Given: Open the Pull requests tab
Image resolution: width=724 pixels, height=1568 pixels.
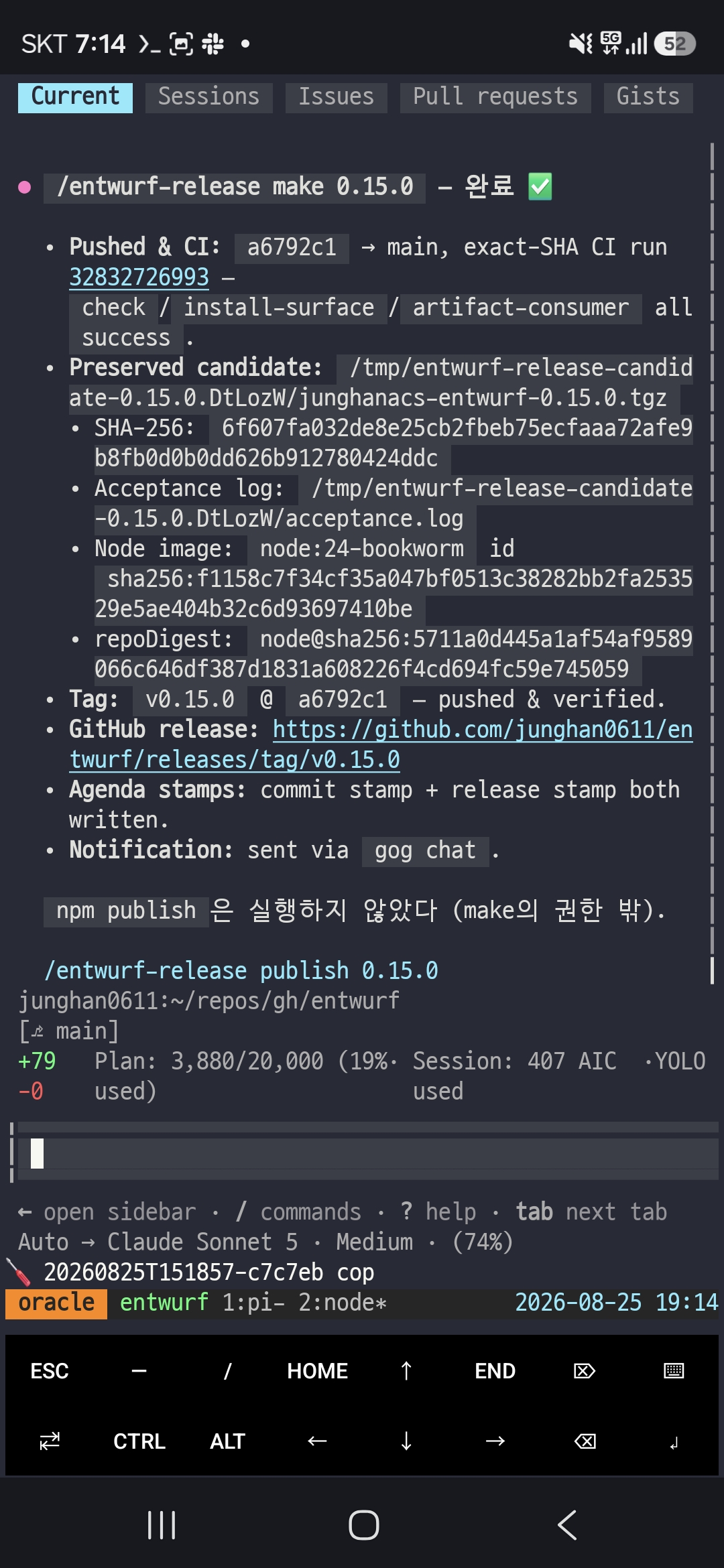Looking at the screenshot, I should click(x=495, y=97).
